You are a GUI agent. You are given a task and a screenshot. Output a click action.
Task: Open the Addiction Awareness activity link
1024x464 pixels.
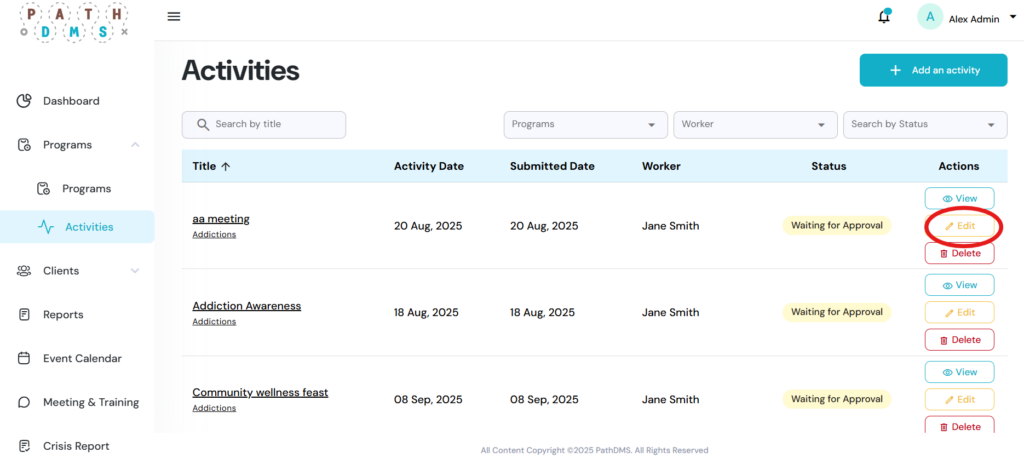click(246, 306)
